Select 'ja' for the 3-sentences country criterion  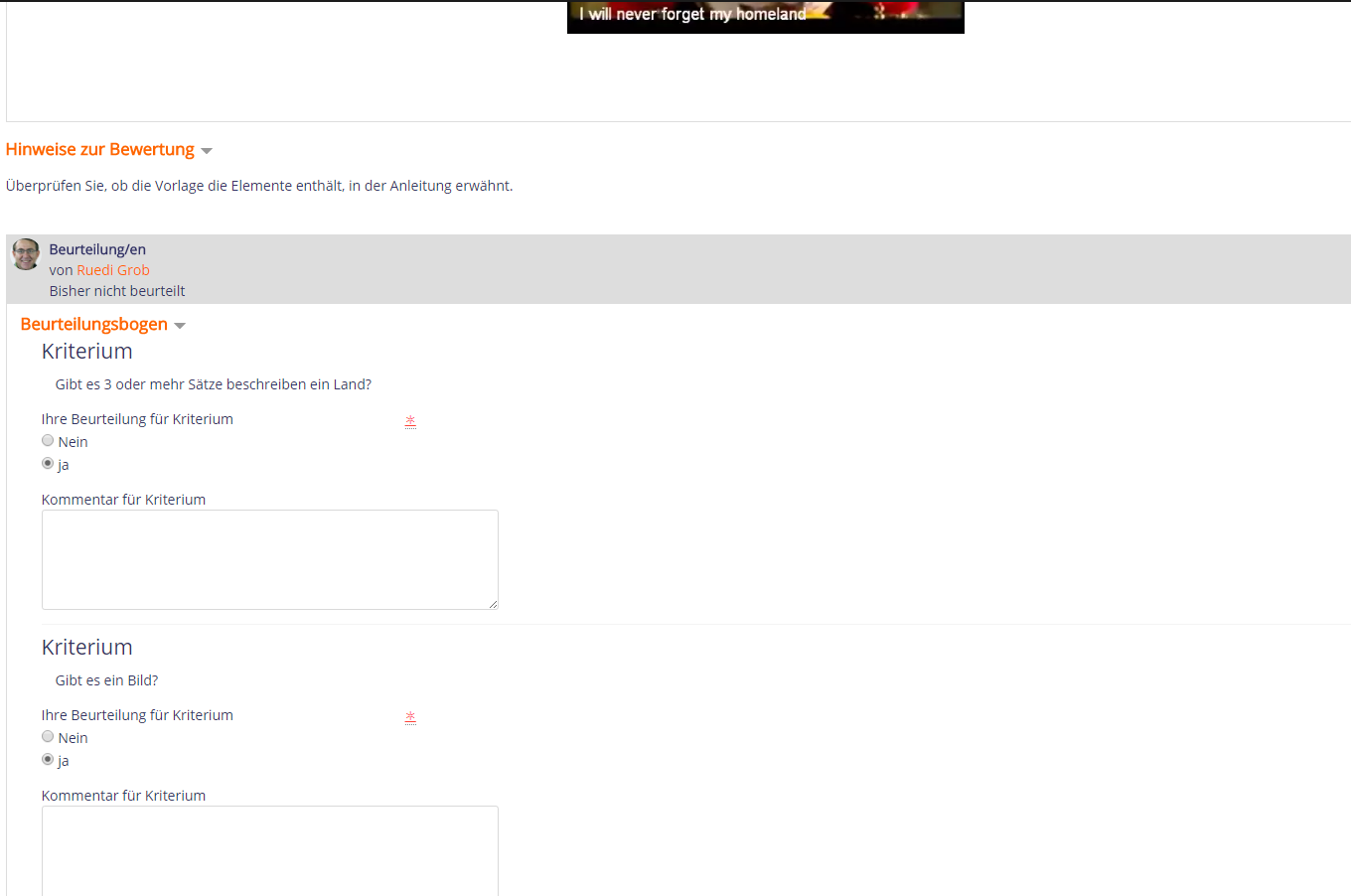48,463
